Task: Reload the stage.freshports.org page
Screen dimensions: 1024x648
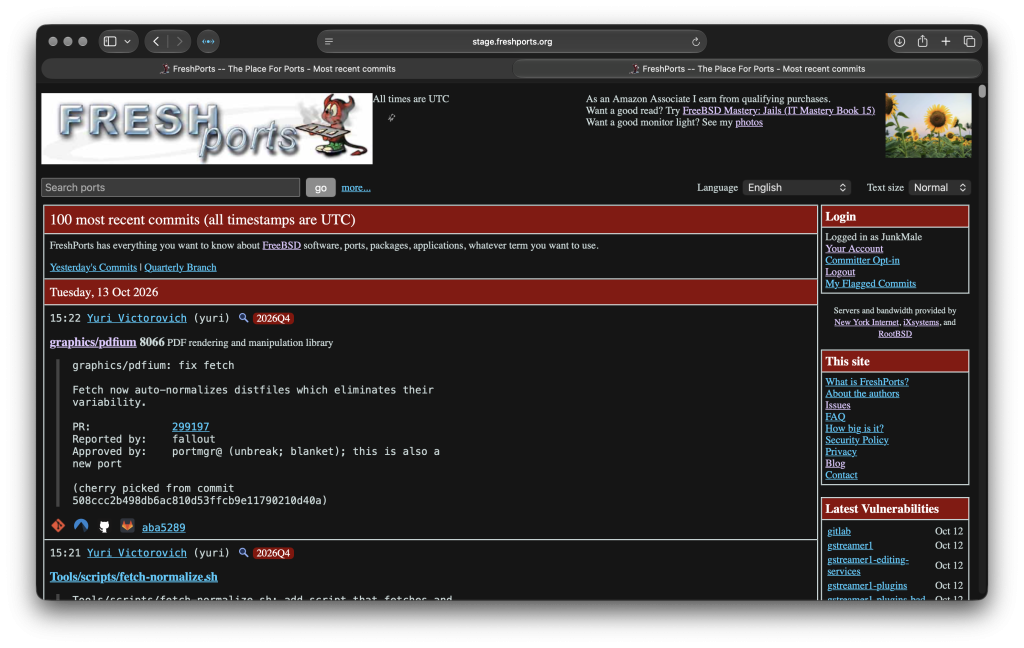Action: click(x=696, y=41)
